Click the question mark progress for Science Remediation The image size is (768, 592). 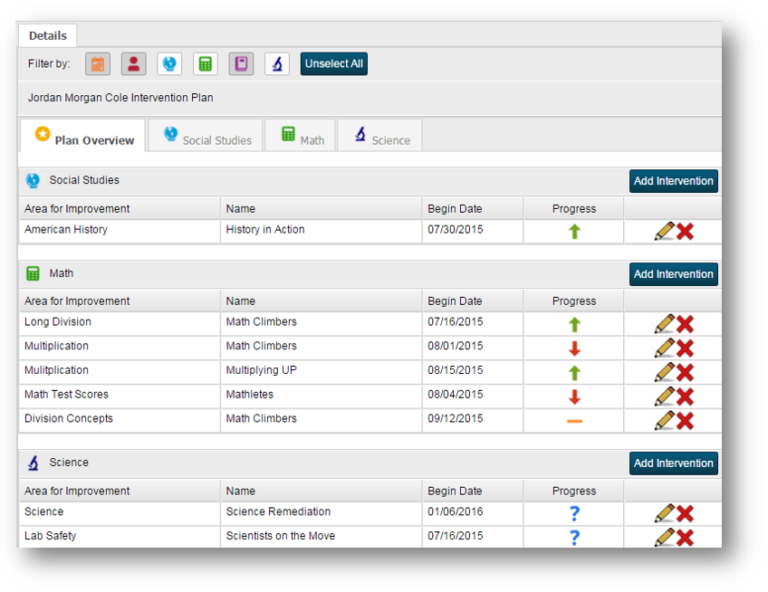pyautogui.click(x=574, y=514)
